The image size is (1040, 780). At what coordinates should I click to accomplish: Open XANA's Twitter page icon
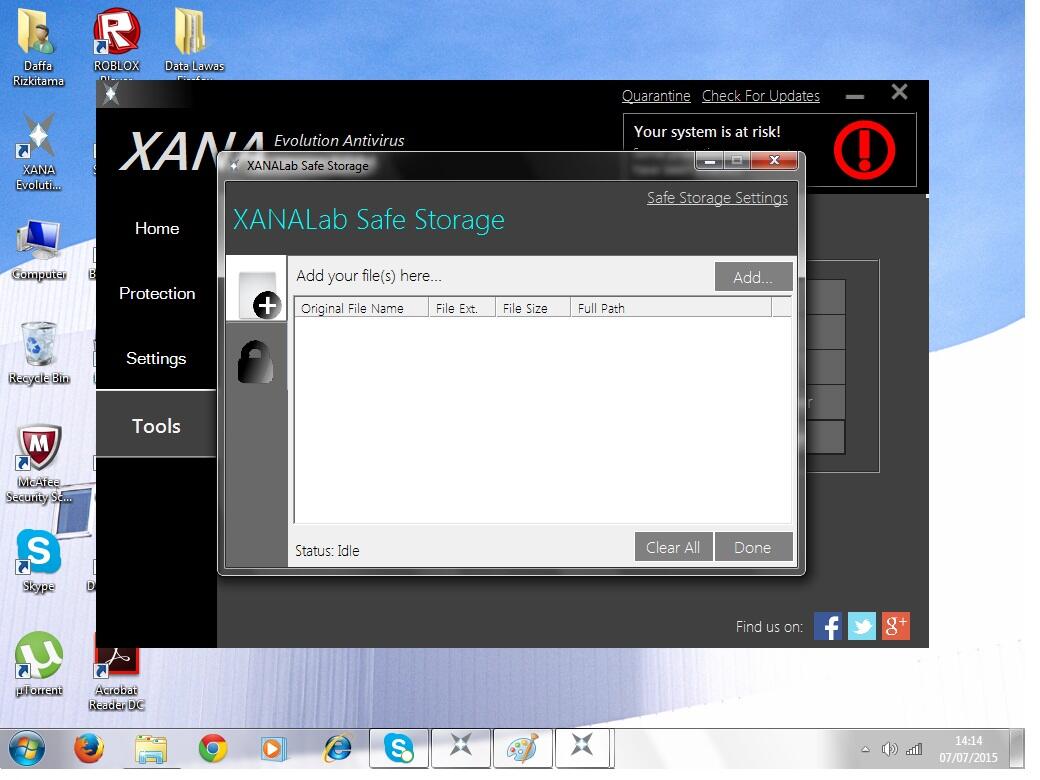[x=862, y=626]
